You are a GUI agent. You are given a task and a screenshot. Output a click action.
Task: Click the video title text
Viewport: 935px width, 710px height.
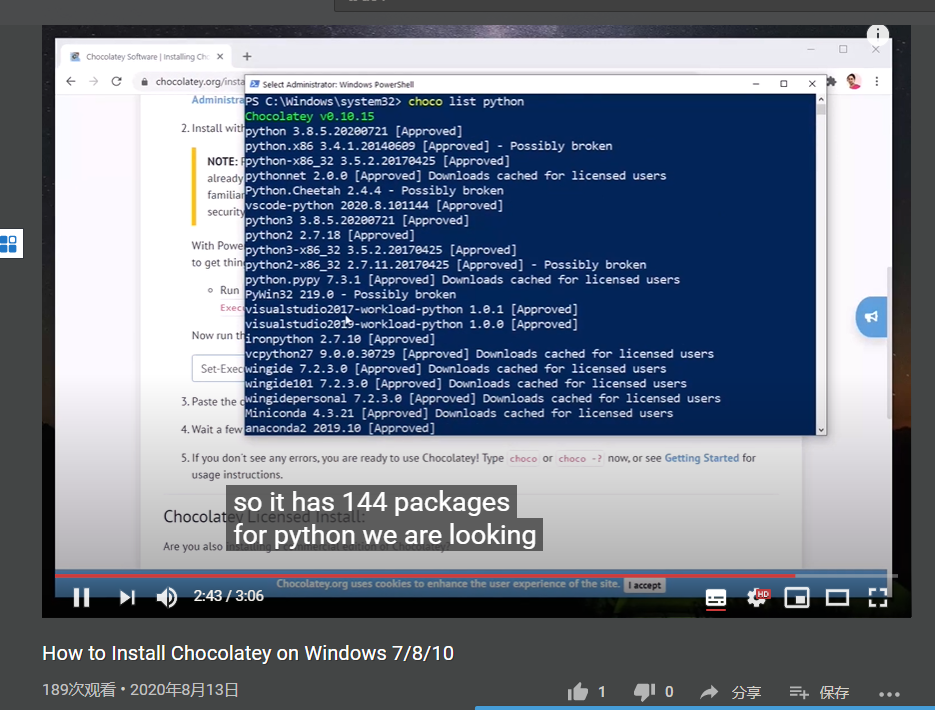(x=247, y=653)
